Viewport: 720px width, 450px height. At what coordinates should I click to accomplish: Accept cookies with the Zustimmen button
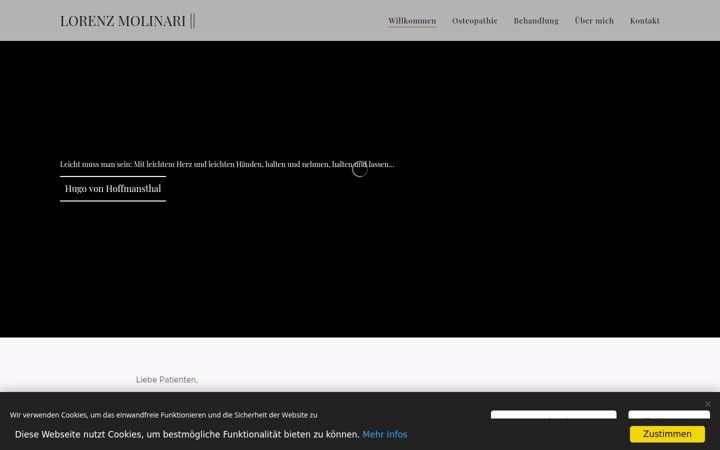click(x=667, y=434)
